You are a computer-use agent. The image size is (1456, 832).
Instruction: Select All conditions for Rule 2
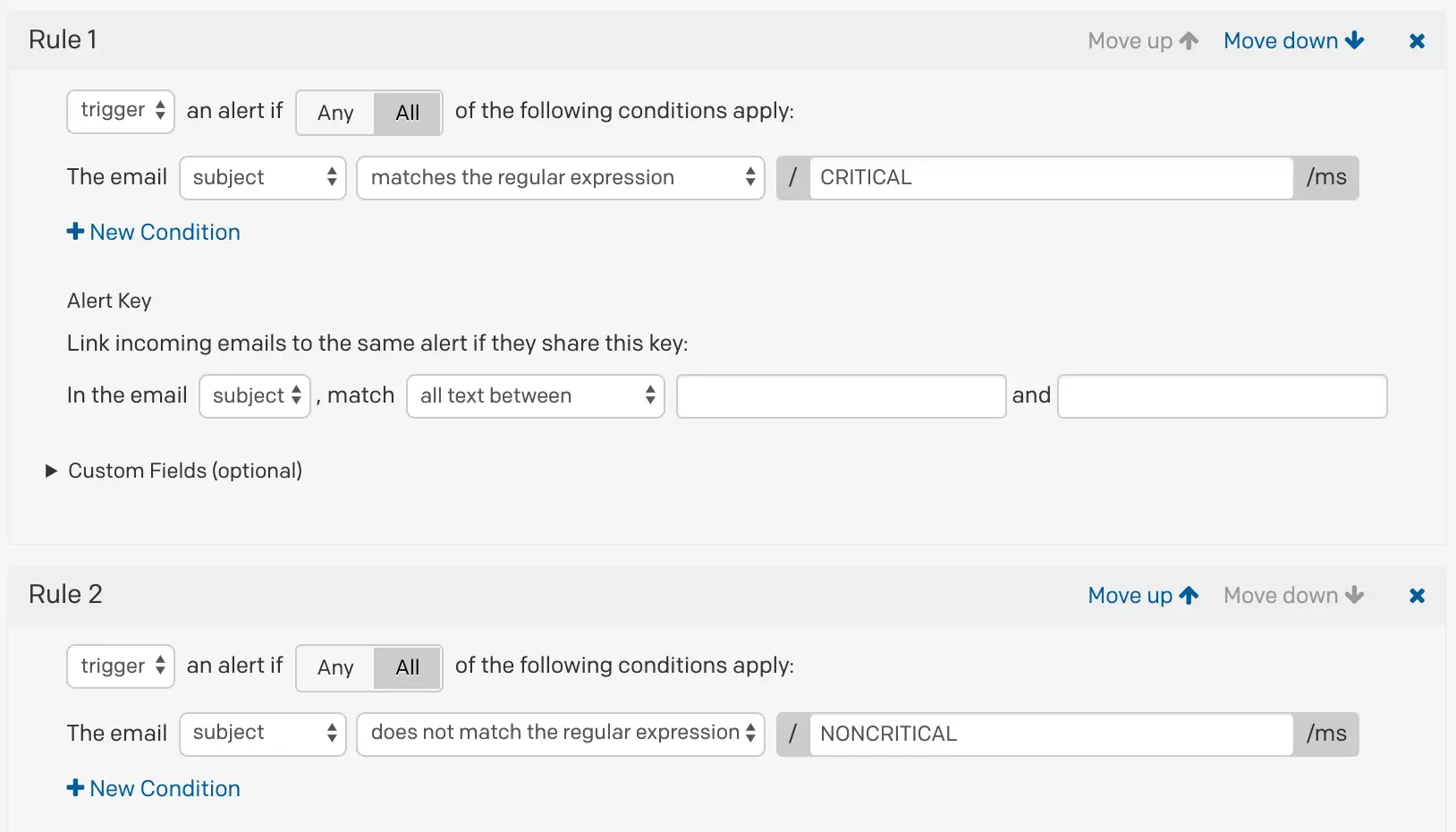(408, 667)
